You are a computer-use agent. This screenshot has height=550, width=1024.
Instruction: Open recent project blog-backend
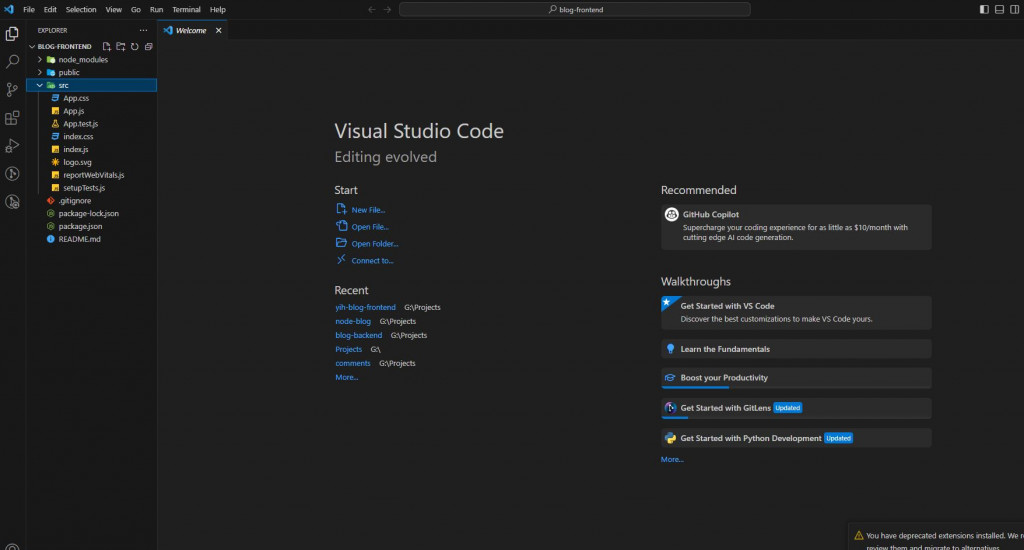point(359,335)
